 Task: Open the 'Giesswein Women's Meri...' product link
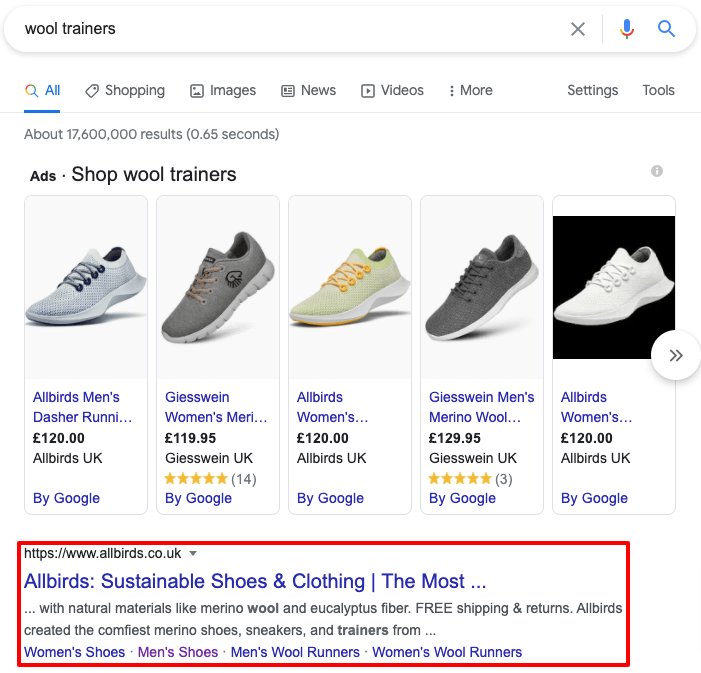pos(216,407)
